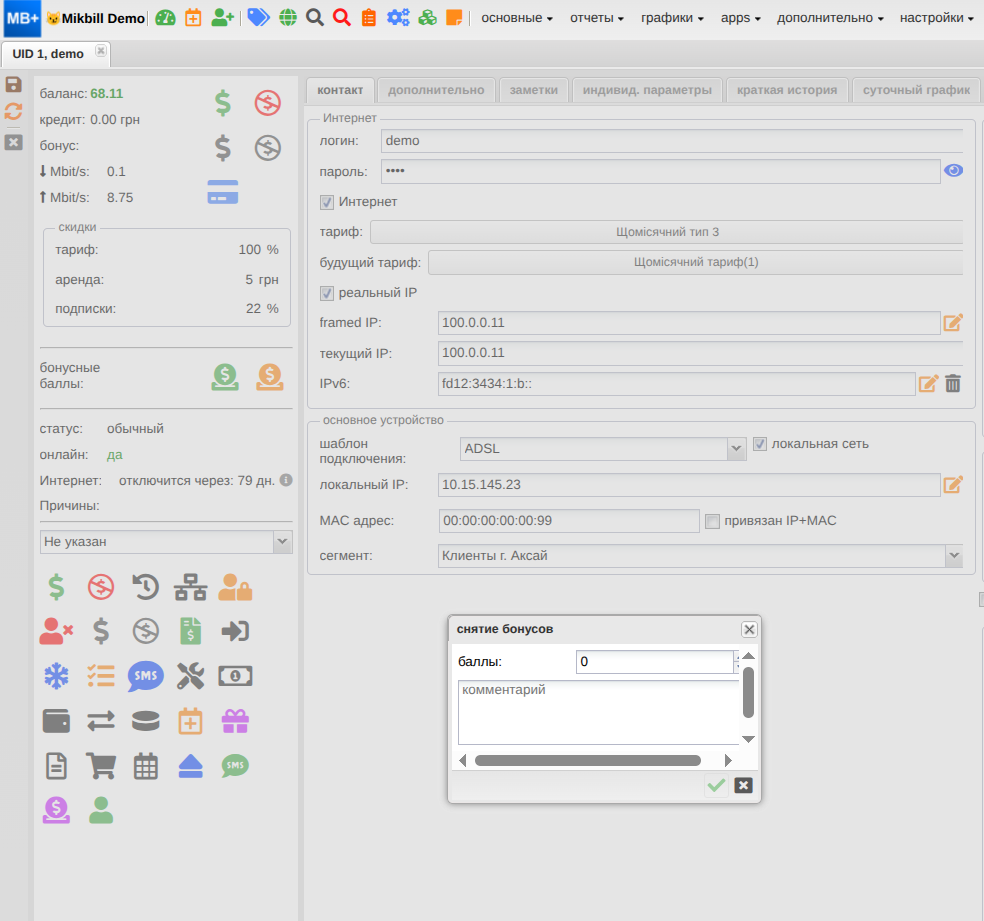Viewport: 984px width, 921px height.
Task: Close the снятие бонусов dialog
Action: pos(749,629)
